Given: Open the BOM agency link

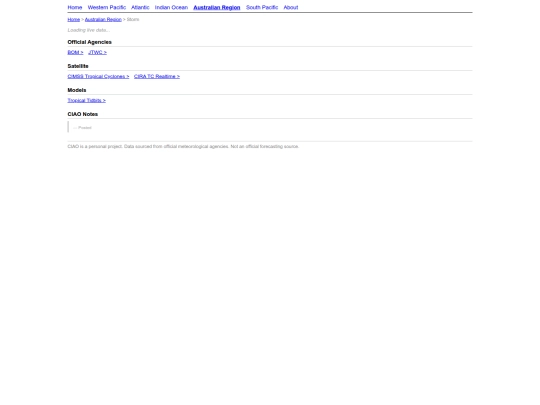Looking at the screenshot, I should pos(75,52).
